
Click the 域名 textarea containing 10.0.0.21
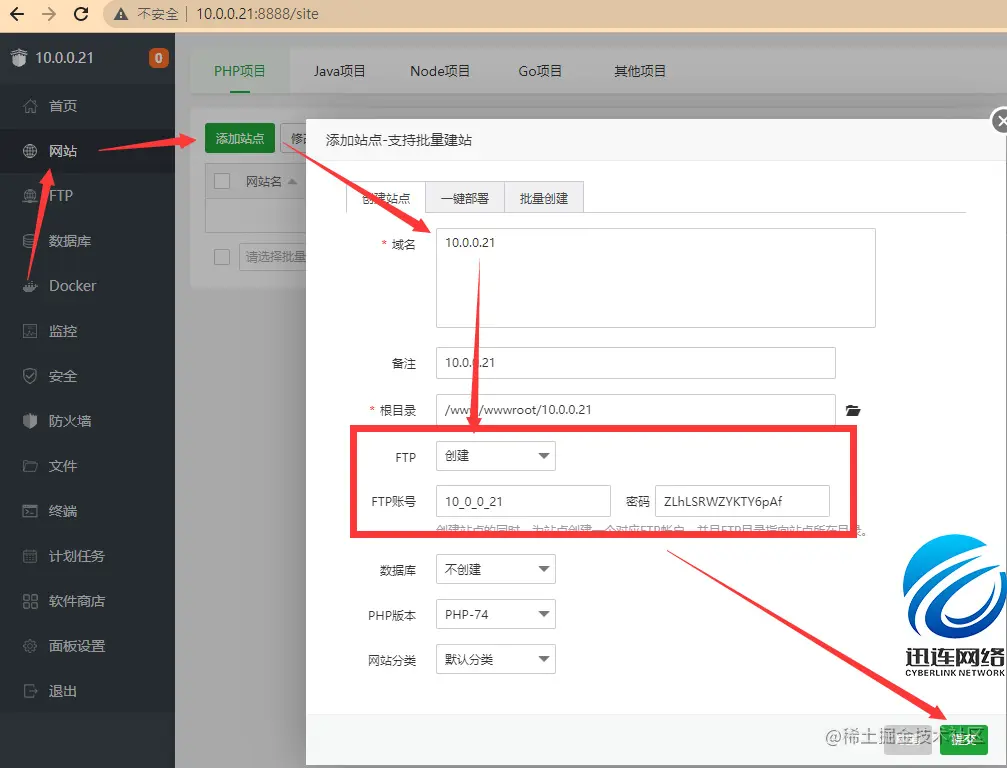pyautogui.click(x=656, y=278)
